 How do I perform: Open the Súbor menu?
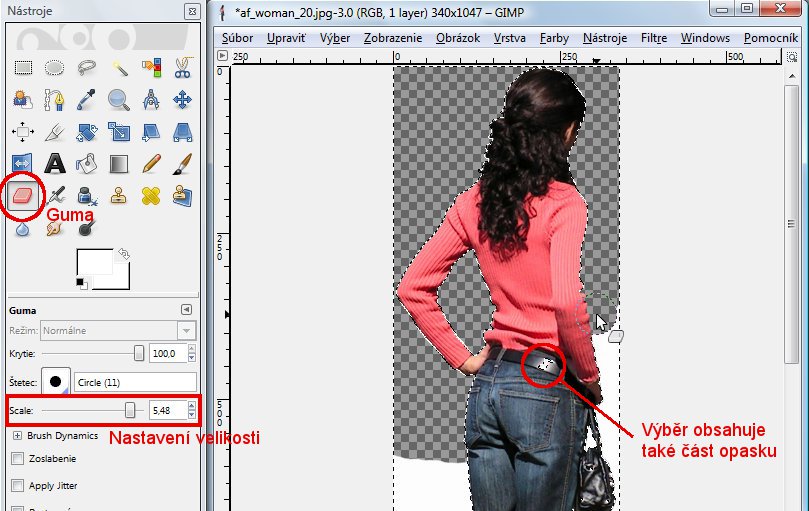point(237,38)
